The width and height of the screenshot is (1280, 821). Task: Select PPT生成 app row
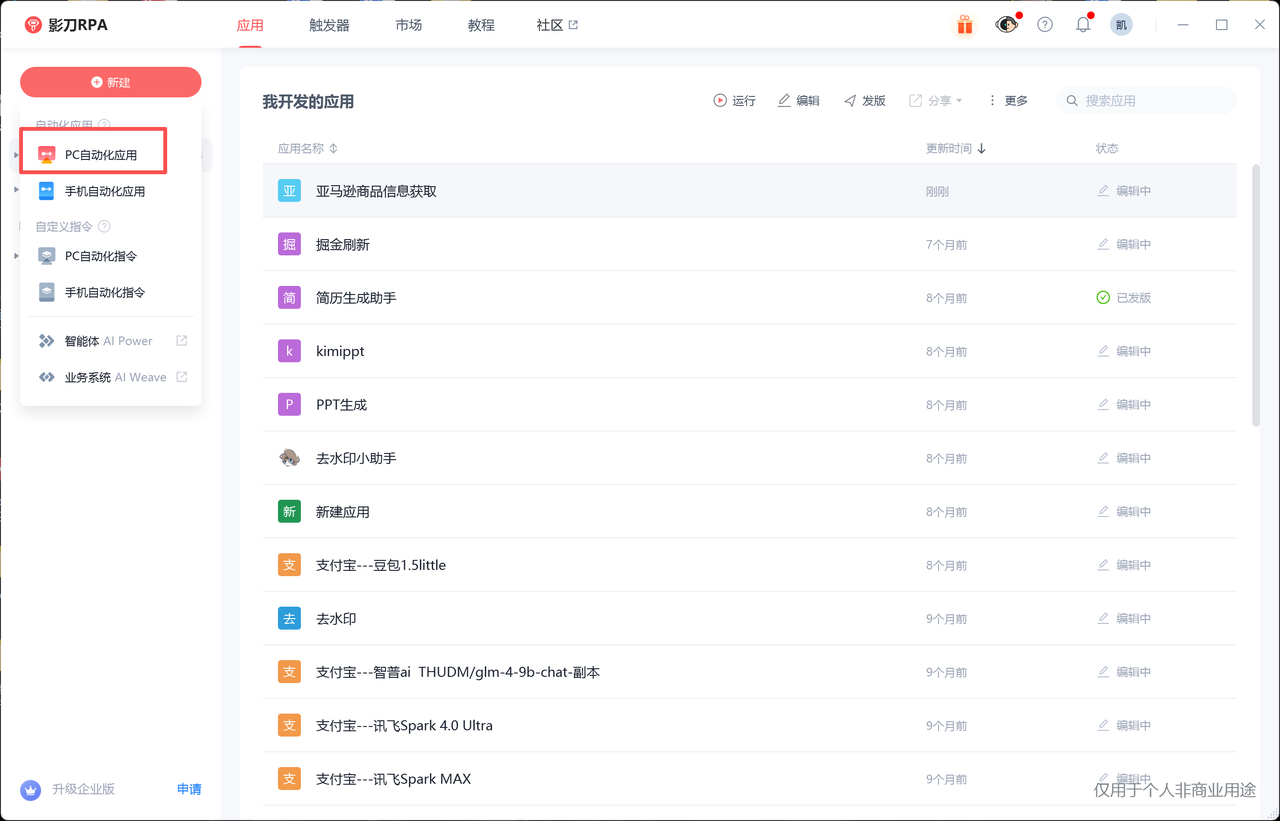(x=749, y=405)
